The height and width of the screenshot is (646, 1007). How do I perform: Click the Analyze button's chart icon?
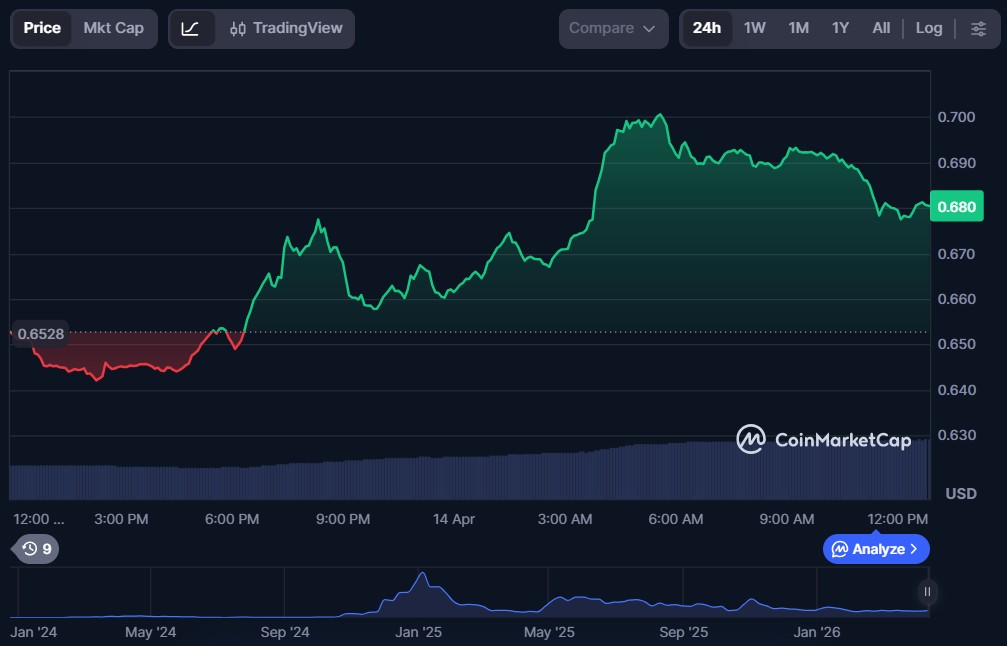coord(840,549)
